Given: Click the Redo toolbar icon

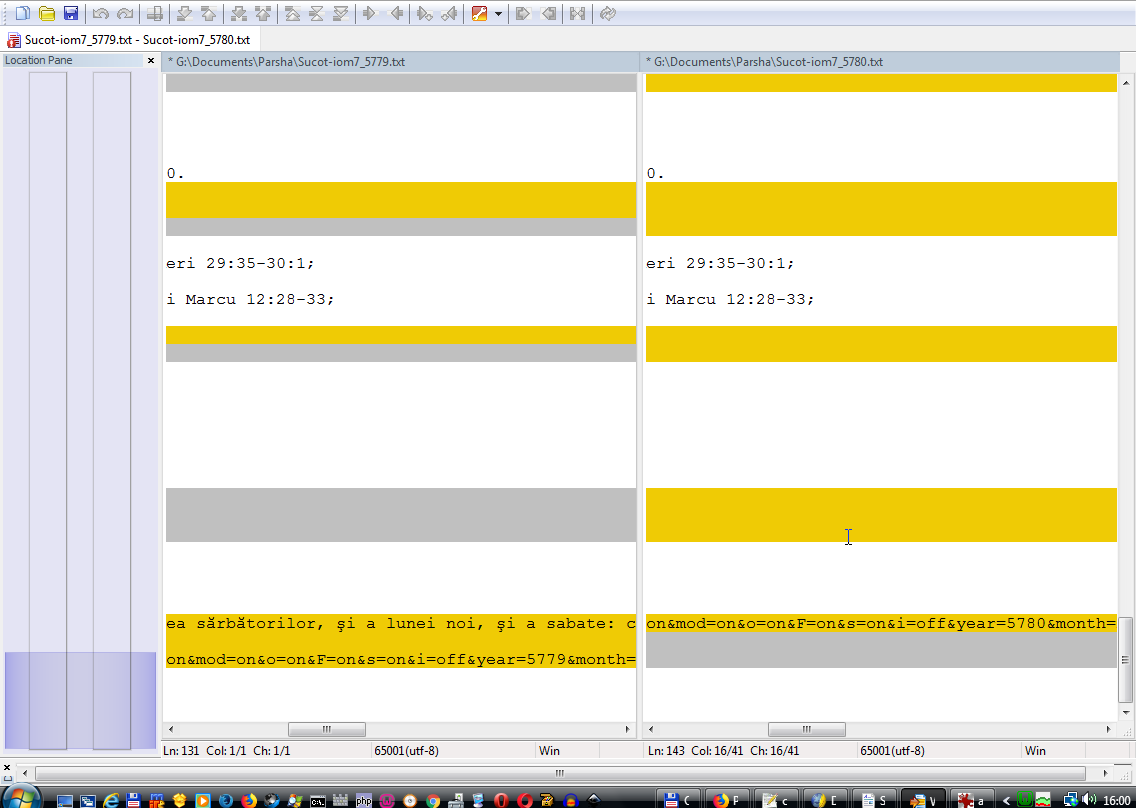Looking at the screenshot, I should point(125,14).
